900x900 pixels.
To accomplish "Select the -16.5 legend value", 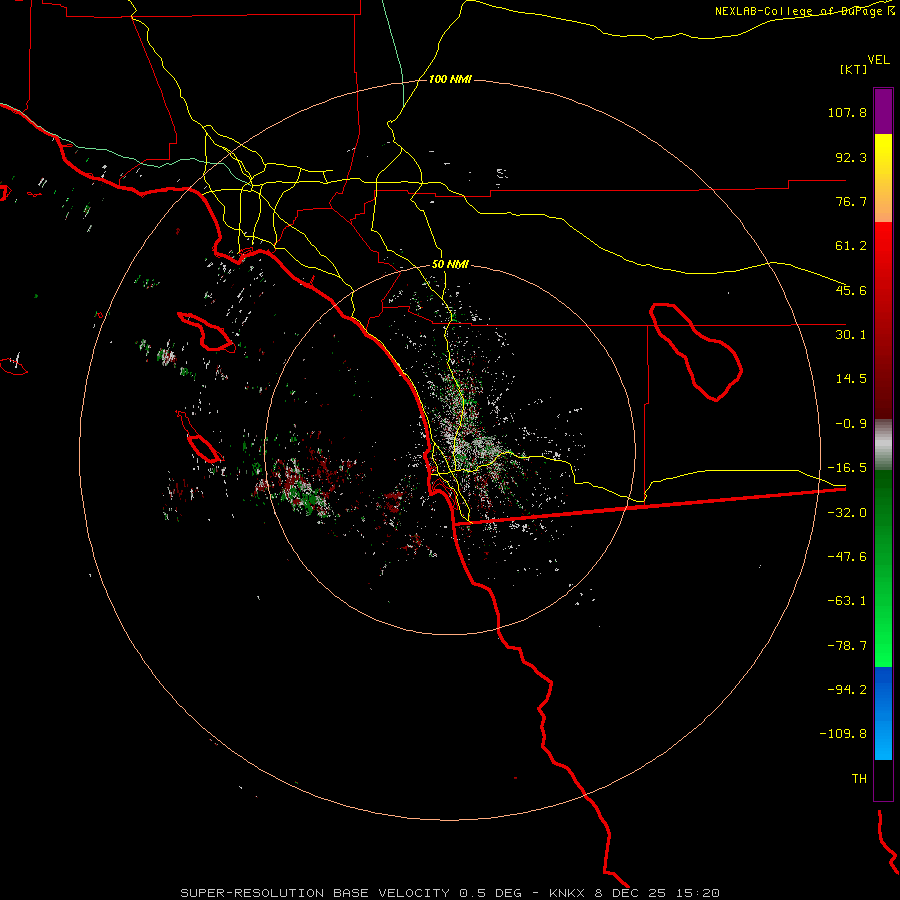I will [847, 468].
